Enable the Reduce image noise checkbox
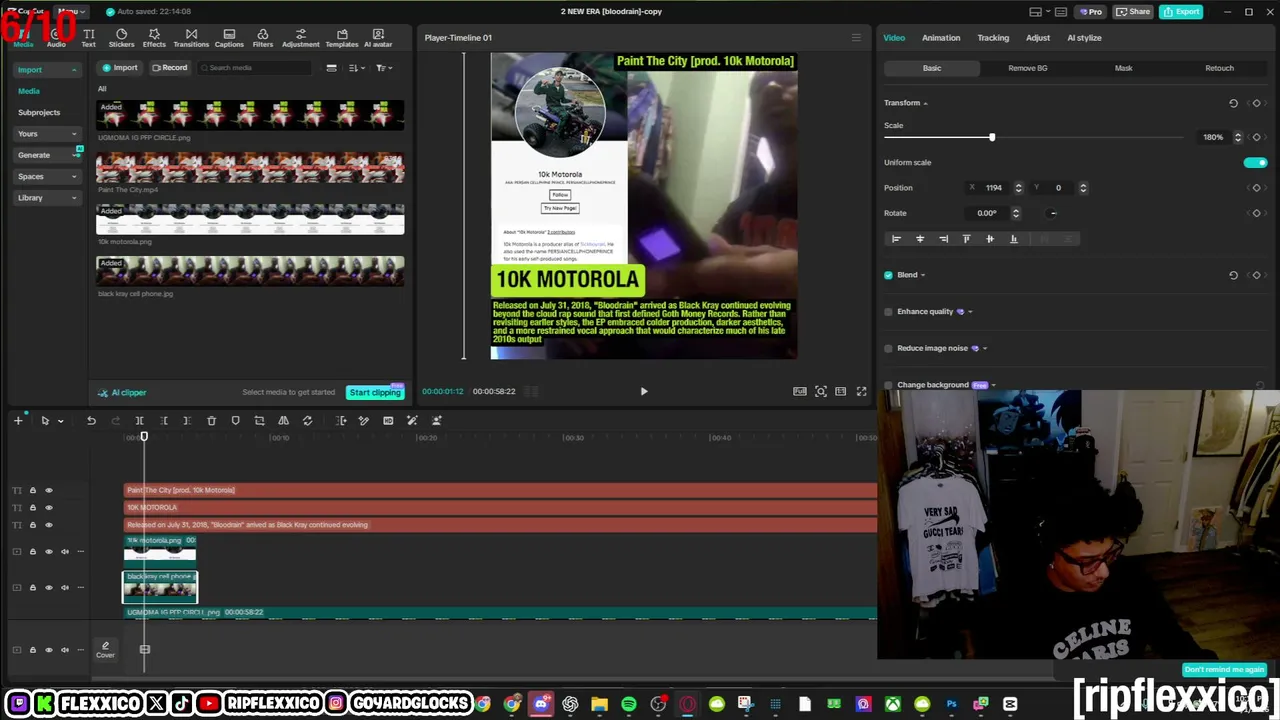The height and width of the screenshot is (720, 1280). point(888,348)
